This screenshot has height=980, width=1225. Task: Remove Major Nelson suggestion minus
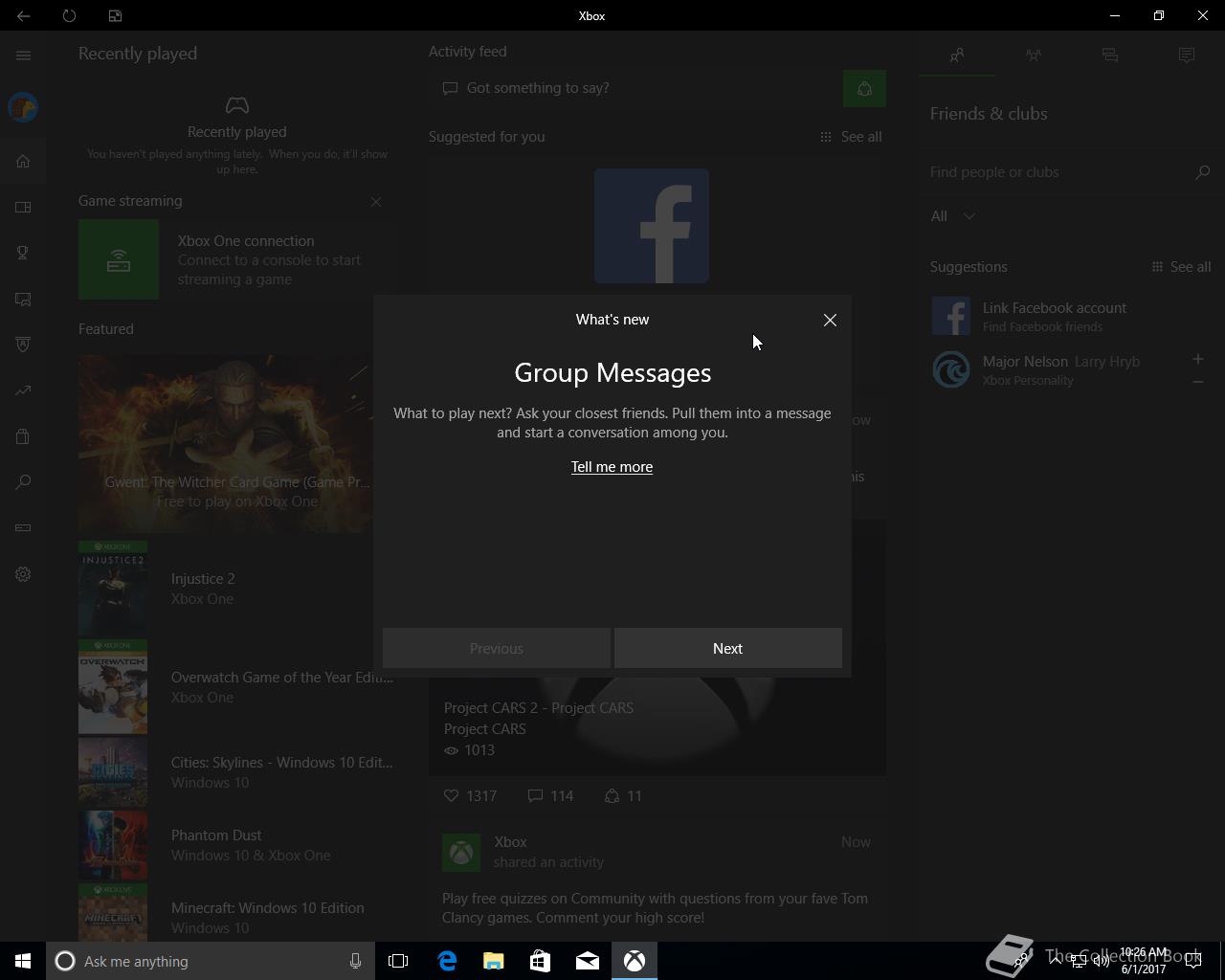point(1198,382)
